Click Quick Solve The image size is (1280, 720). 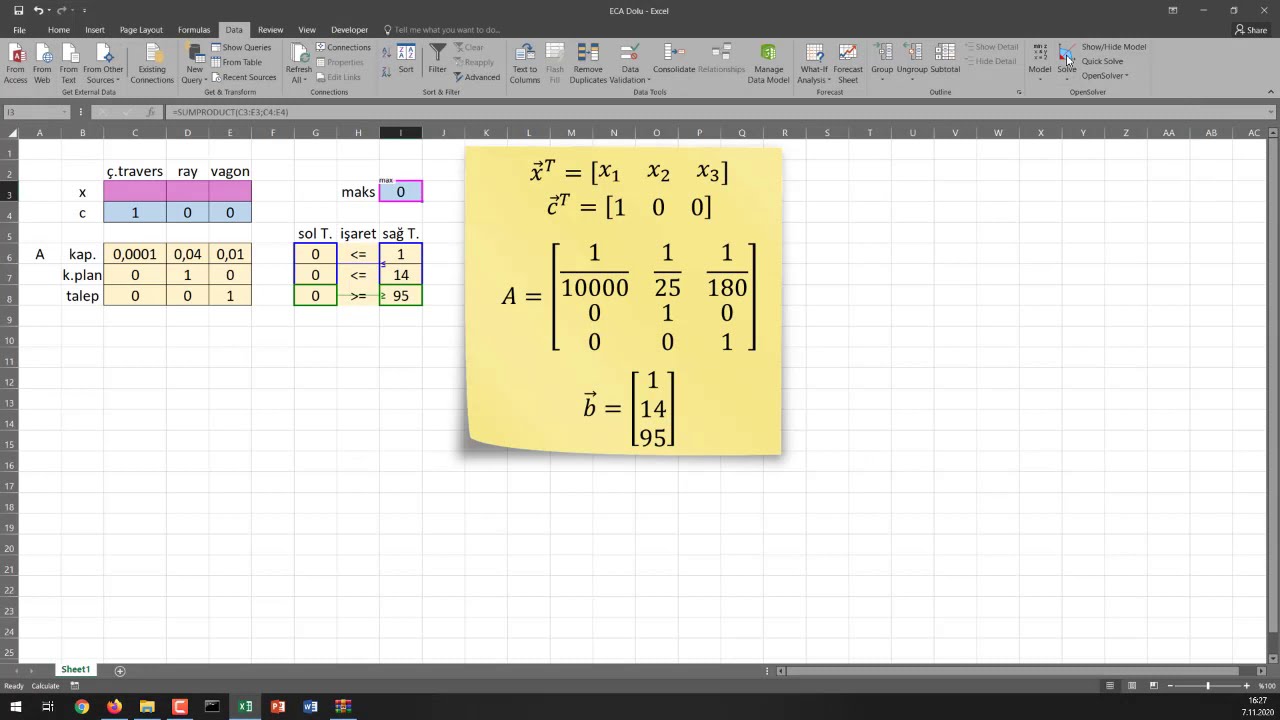click(1102, 61)
